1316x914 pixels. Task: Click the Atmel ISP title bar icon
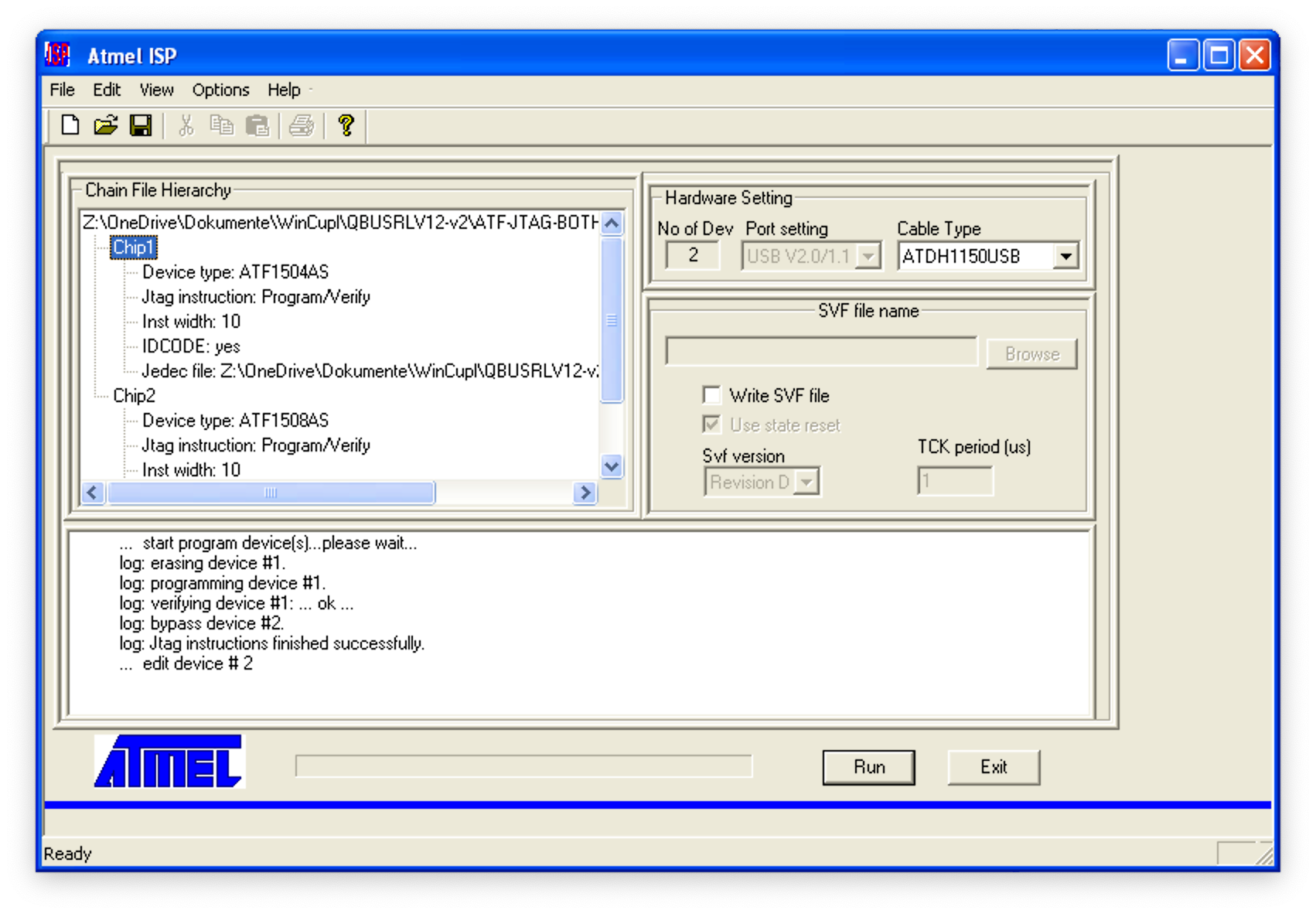[x=58, y=55]
